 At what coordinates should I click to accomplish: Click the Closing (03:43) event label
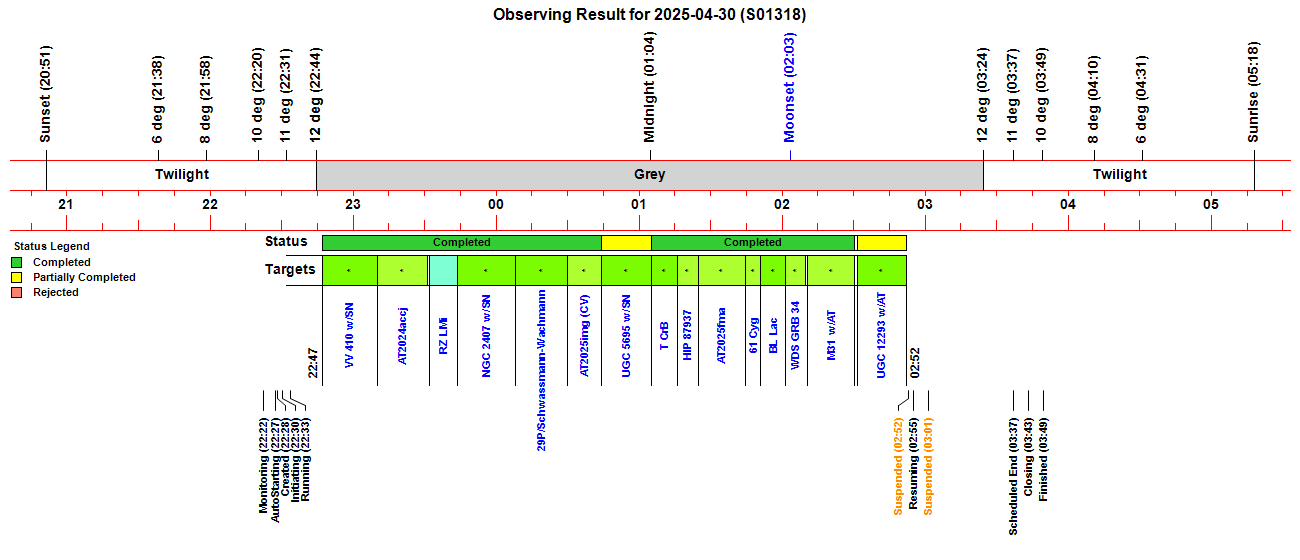(1028, 455)
